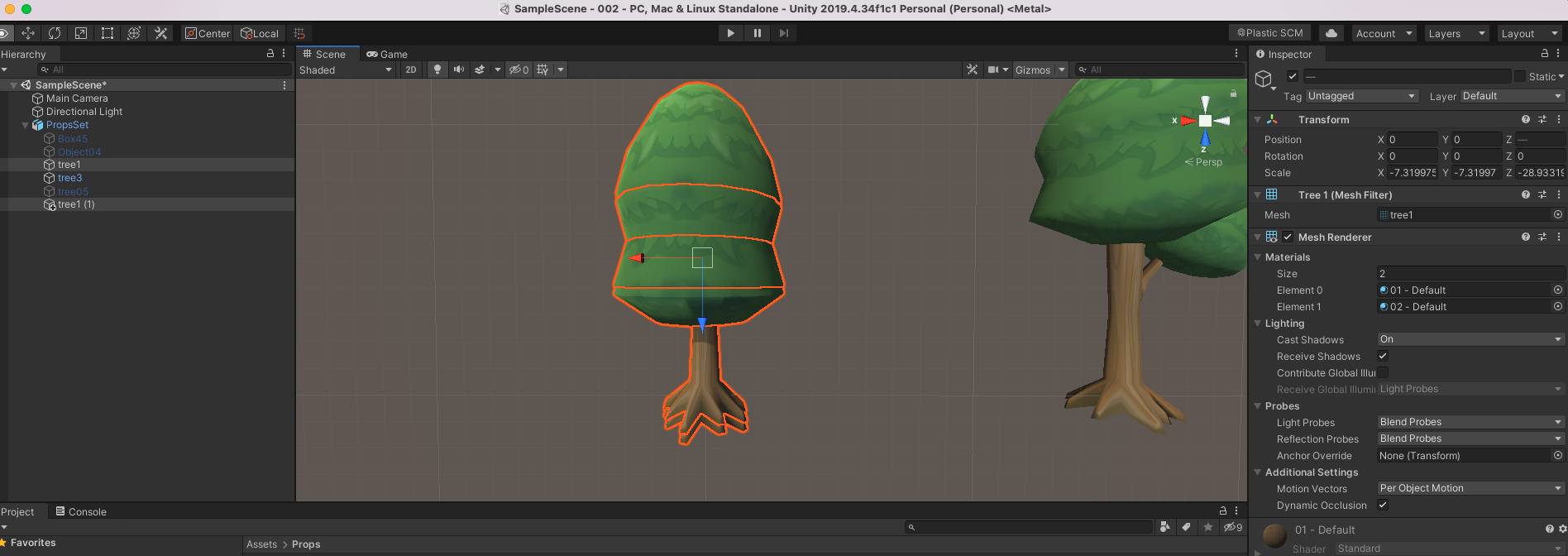Uncheck the Receive Shadows checkbox
The image size is (1568, 556).
point(1383,357)
